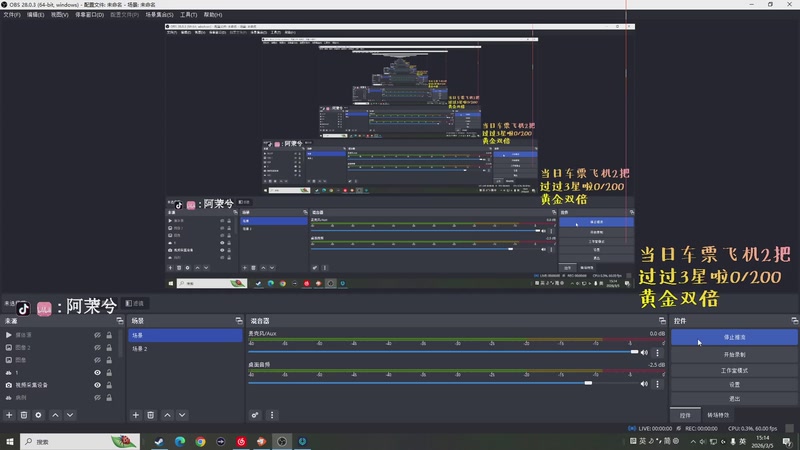Pop out the 控件 controls dock
800x450 pixels.
point(794,320)
